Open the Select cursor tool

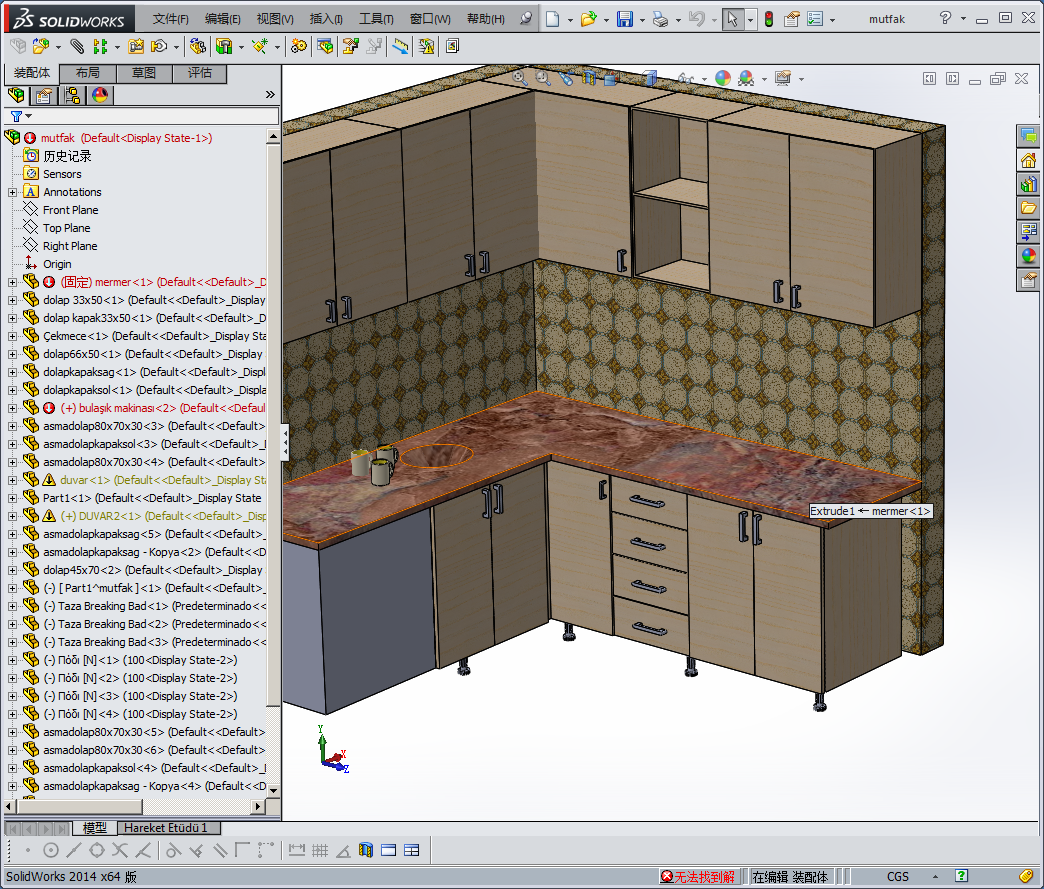tap(733, 19)
